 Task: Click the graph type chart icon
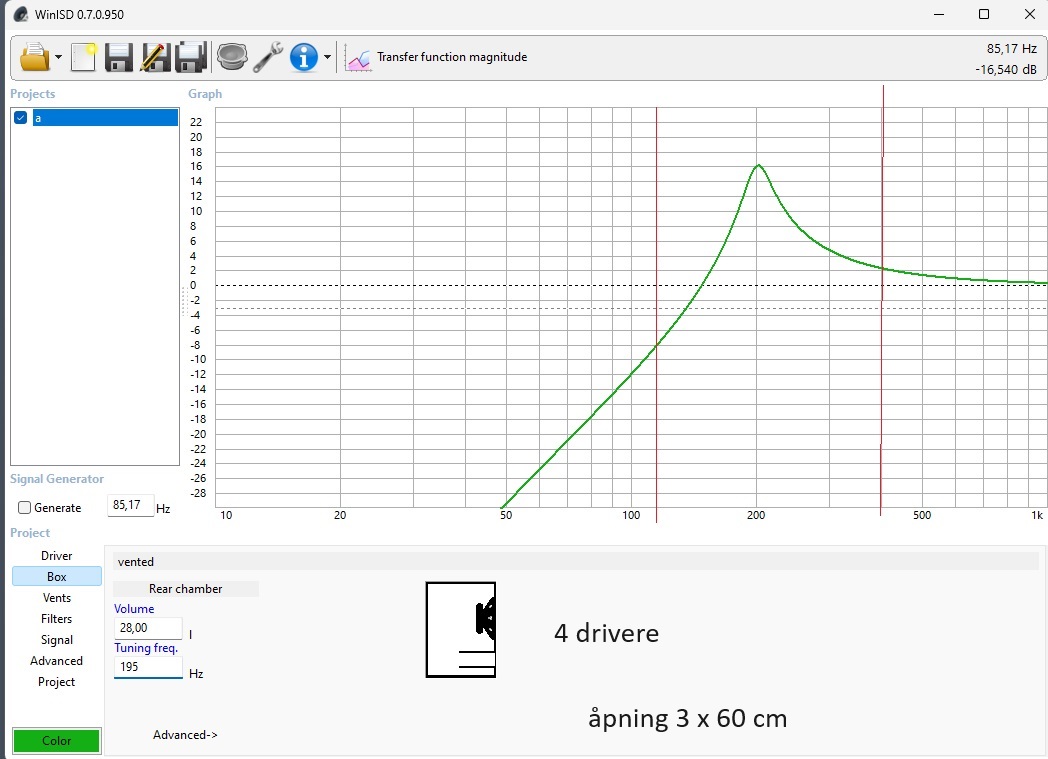click(x=358, y=59)
